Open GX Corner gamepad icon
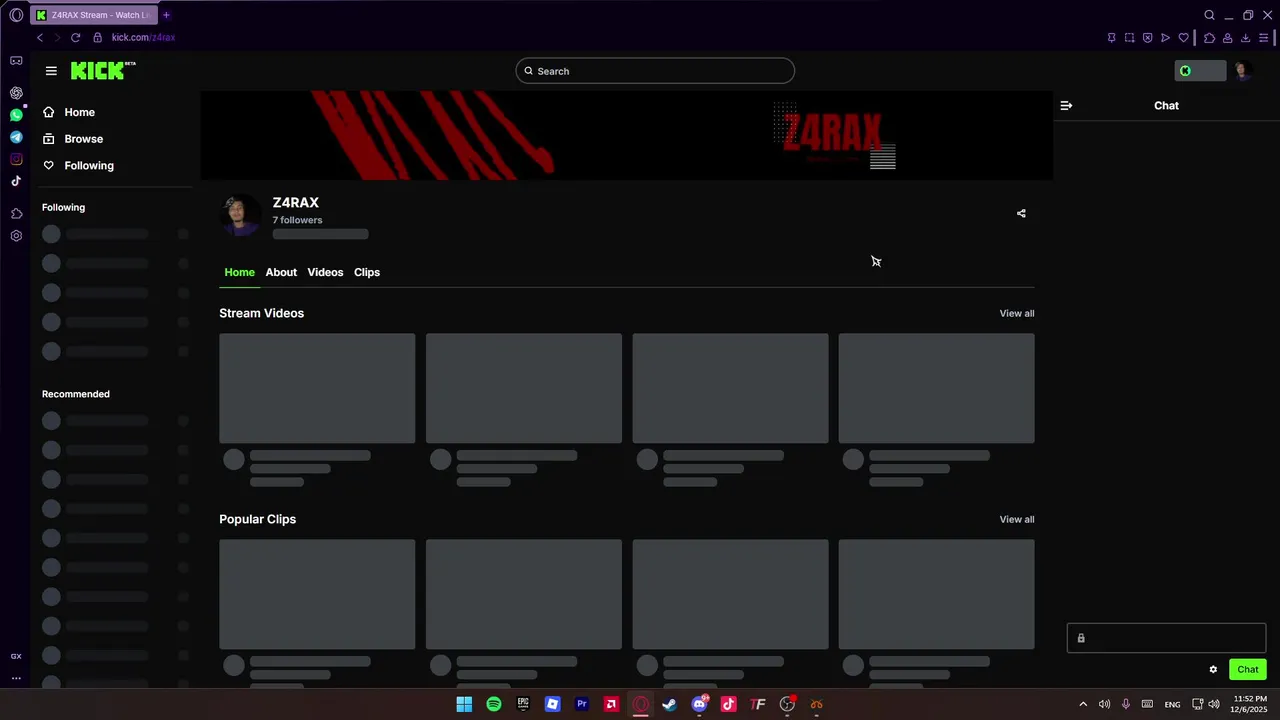 (x=16, y=61)
